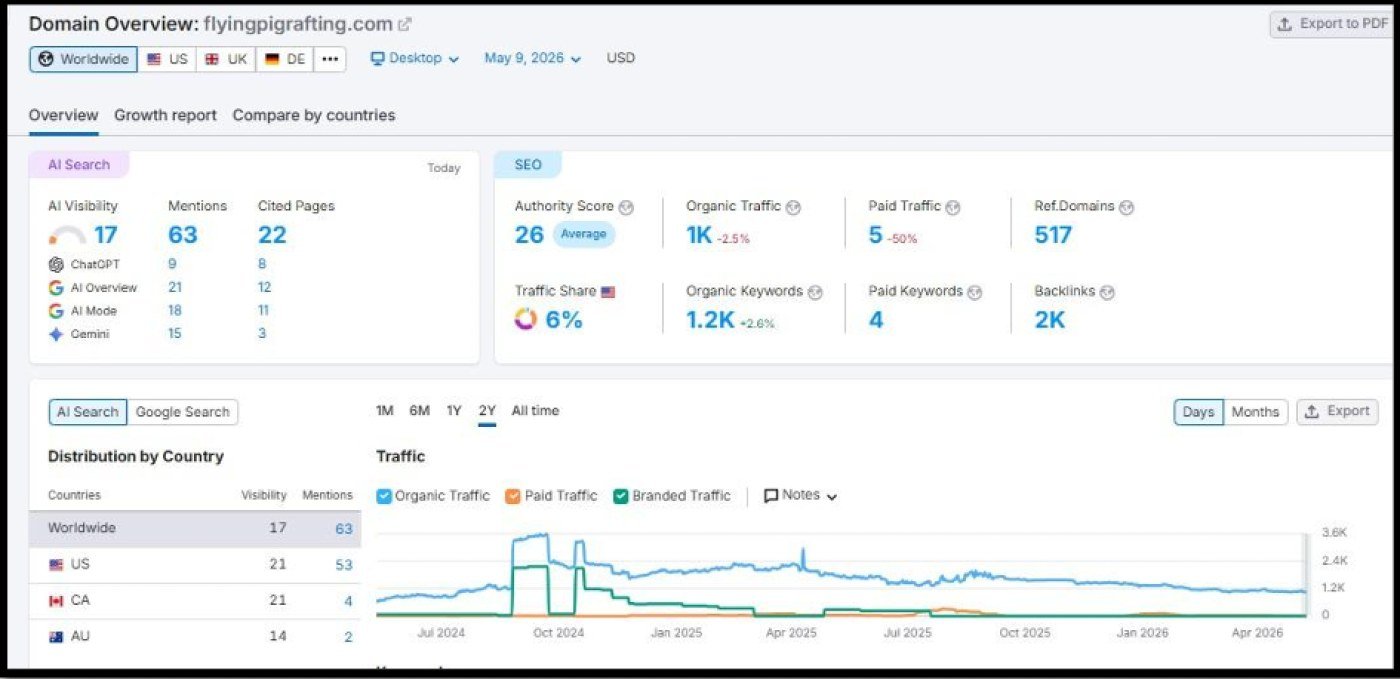Open the Authority Score value 26
Image resolution: width=1400 pixels, height=679 pixels.
[529, 235]
